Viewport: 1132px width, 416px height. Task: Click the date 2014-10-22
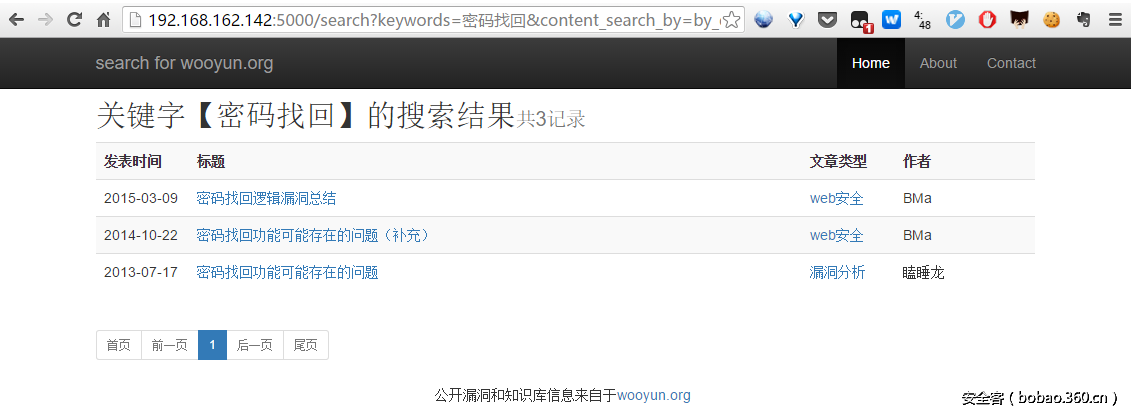(141, 235)
